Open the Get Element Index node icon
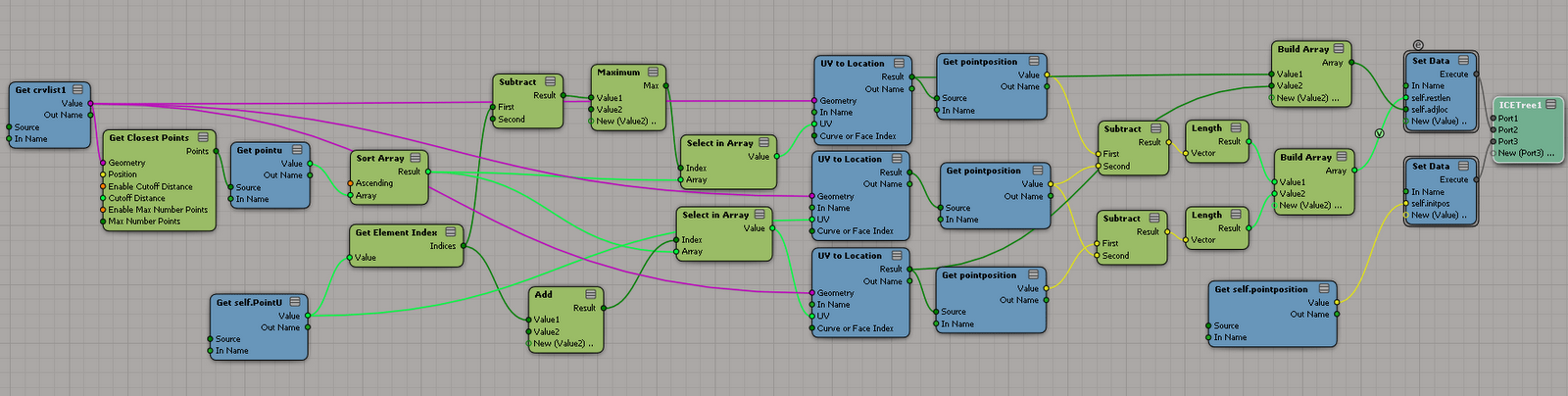This screenshot has height=396, width=1568. (451, 232)
